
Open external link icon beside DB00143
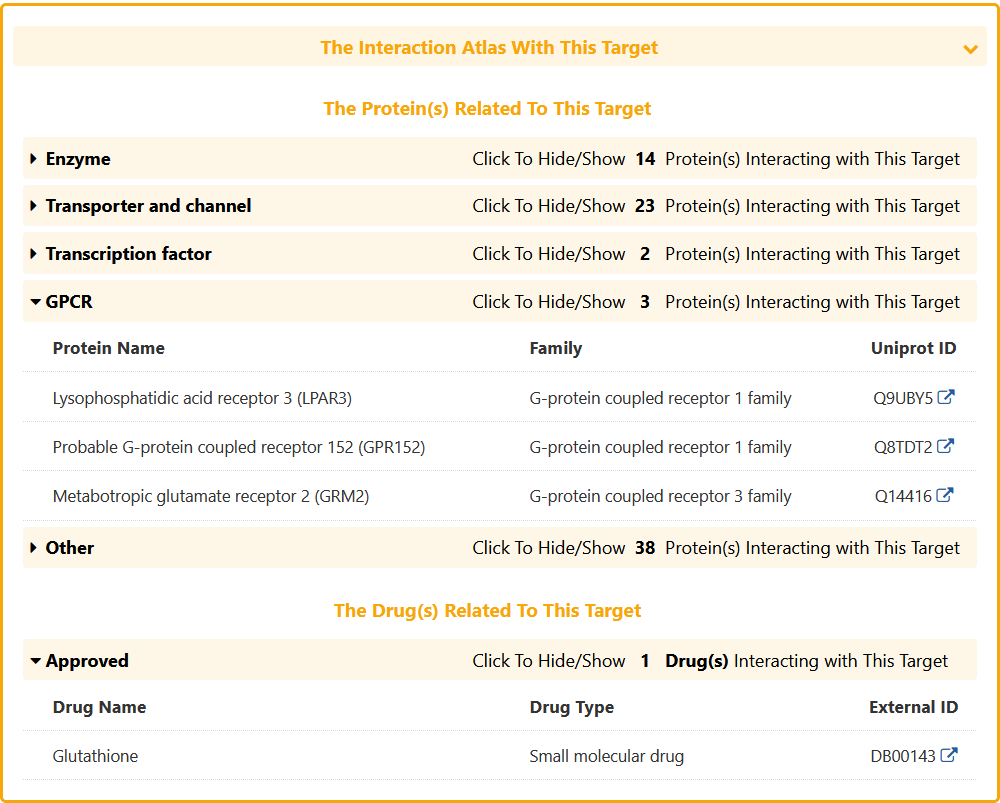coord(949,756)
